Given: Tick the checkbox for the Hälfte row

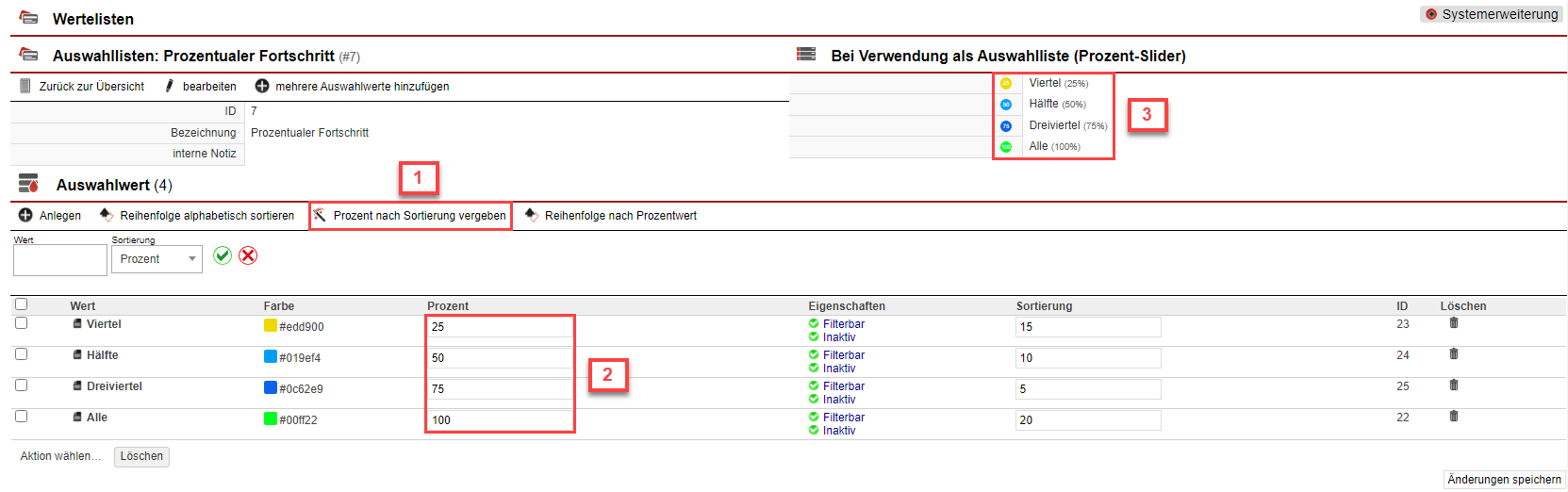Looking at the screenshot, I should [22, 354].
